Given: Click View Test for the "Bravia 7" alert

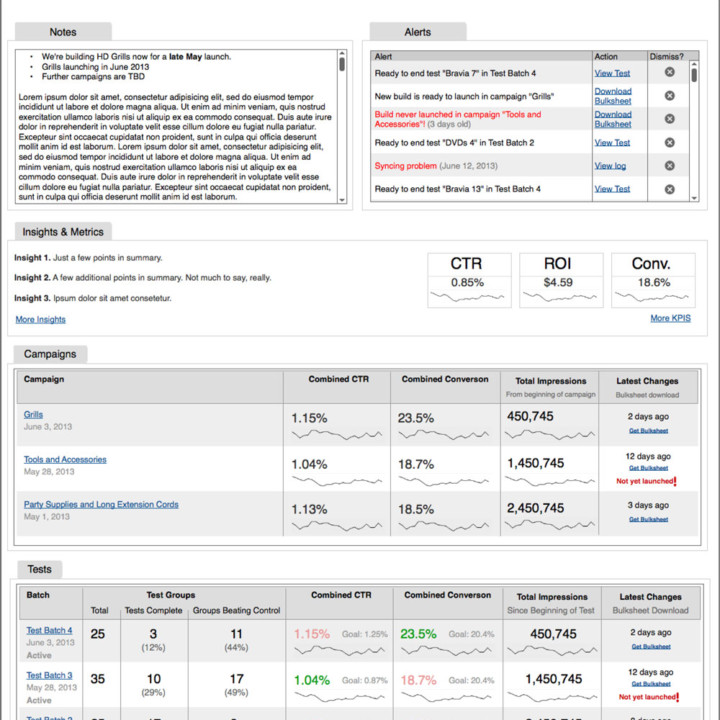Looking at the screenshot, I should [x=612, y=73].
